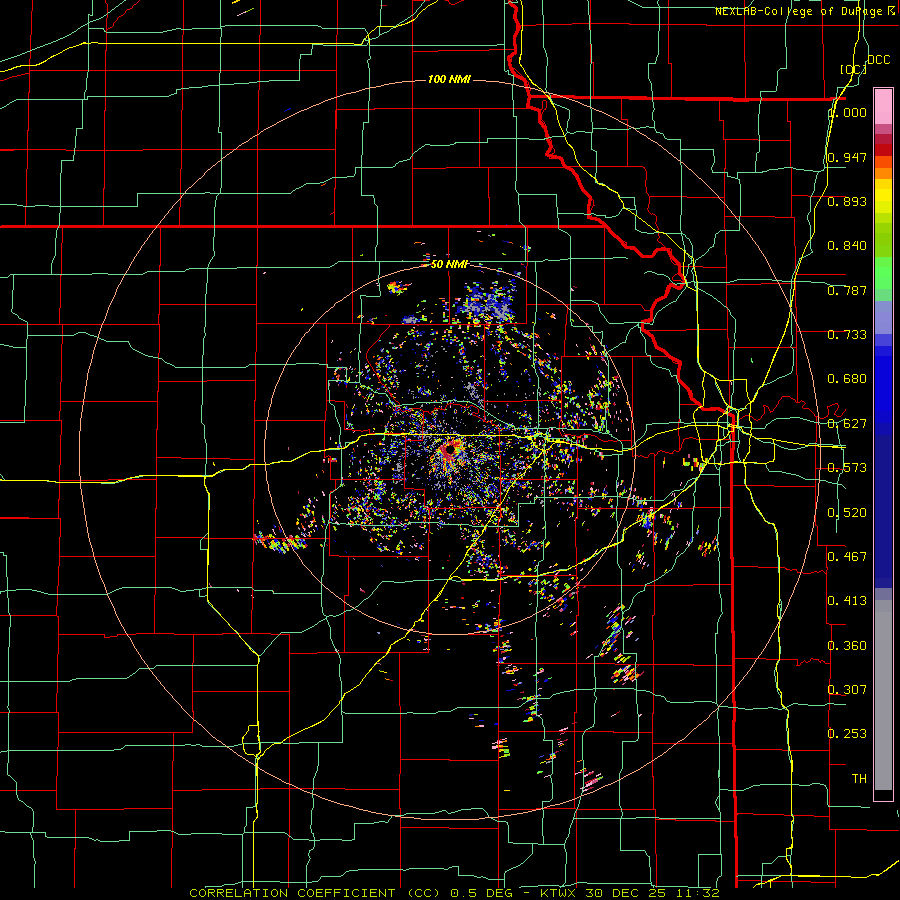The height and width of the screenshot is (900, 900).
Task: Select the CORRELATION COEFFICIENT caption at the bottom
Action: pyautogui.click(x=455, y=893)
